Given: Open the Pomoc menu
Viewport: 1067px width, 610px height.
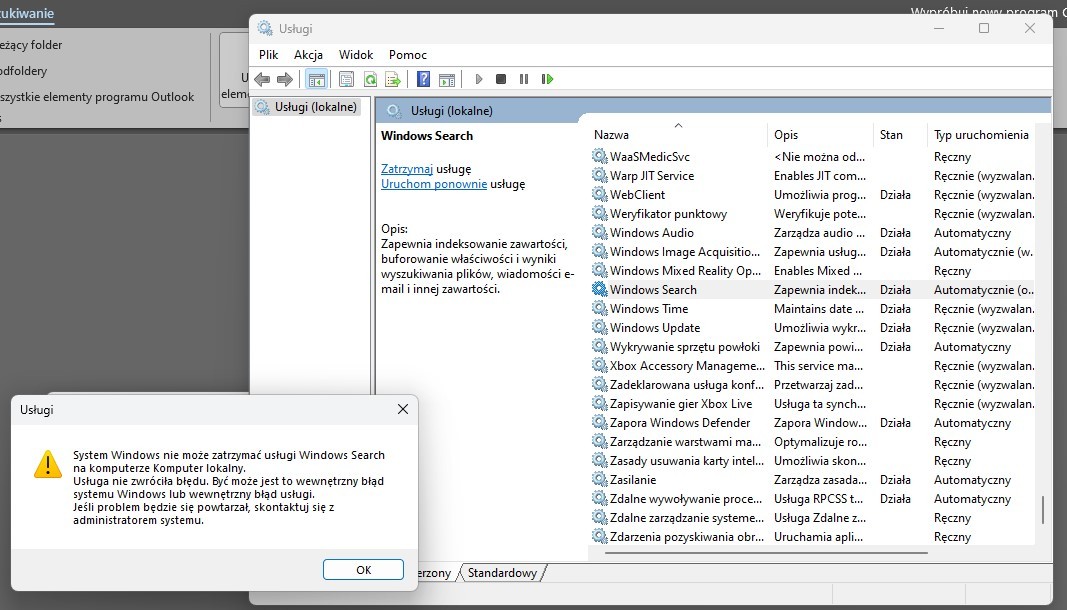Looking at the screenshot, I should [x=408, y=54].
